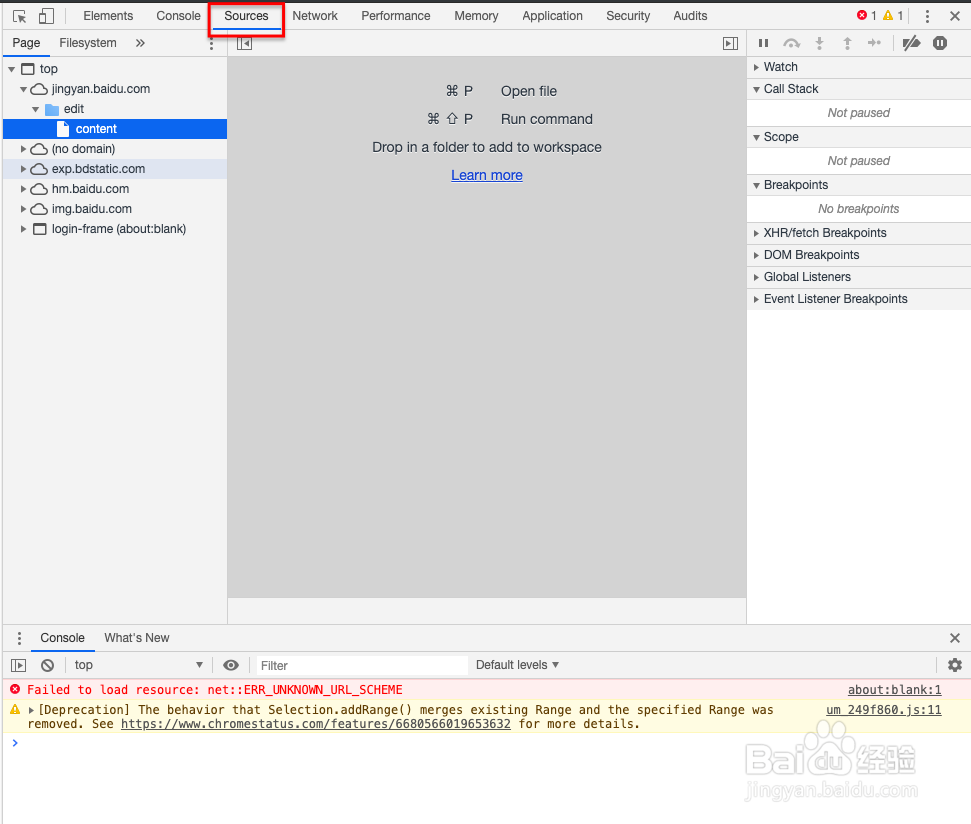Viewport: 971px width, 824px height.
Task: Open the about:blank:1 source link
Action: (x=895, y=690)
